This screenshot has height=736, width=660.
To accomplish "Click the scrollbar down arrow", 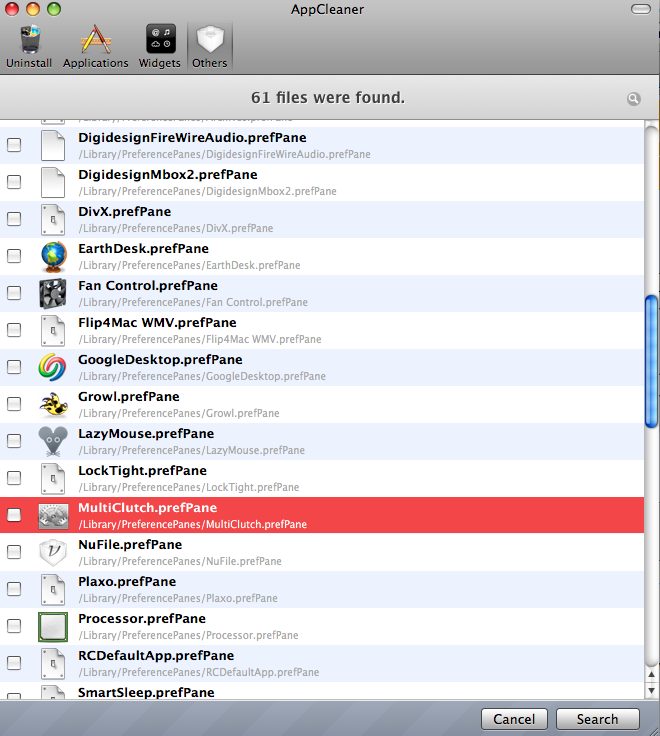I will [x=651, y=690].
